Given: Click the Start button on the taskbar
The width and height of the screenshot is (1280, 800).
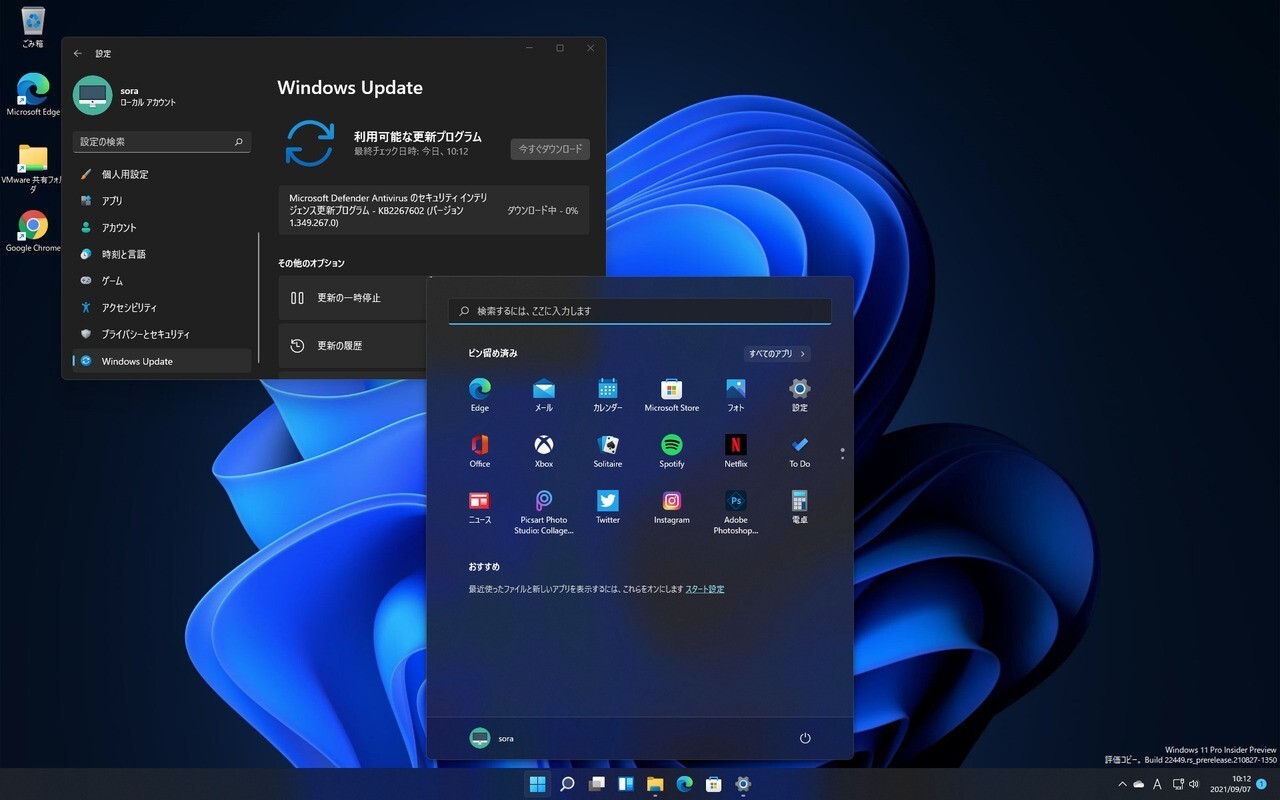Looking at the screenshot, I should pyautogui.click(x=538, y=784).
